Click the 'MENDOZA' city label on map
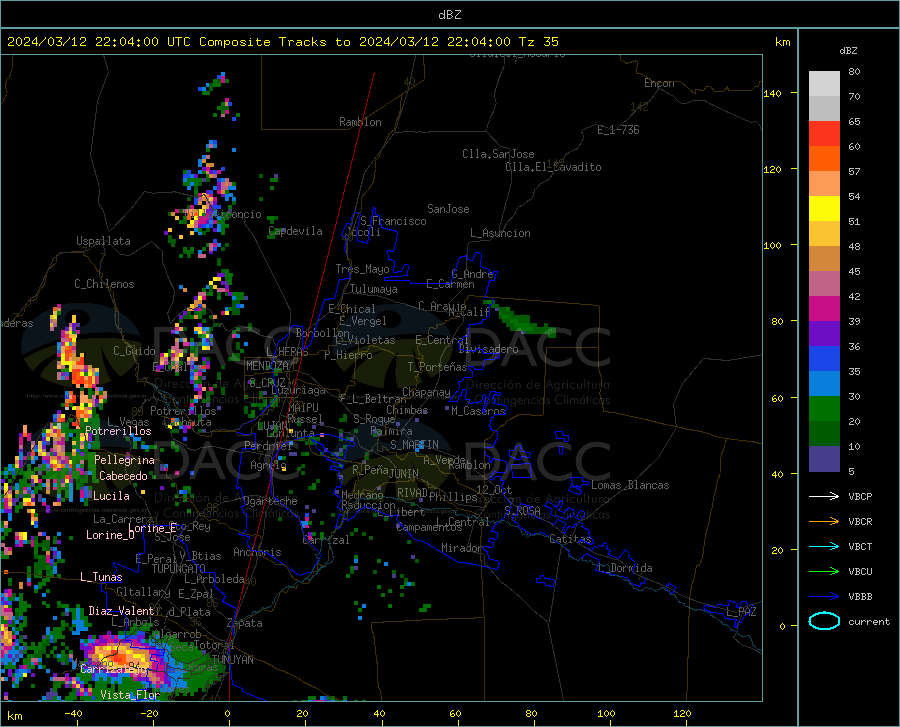 click(267, 366)
